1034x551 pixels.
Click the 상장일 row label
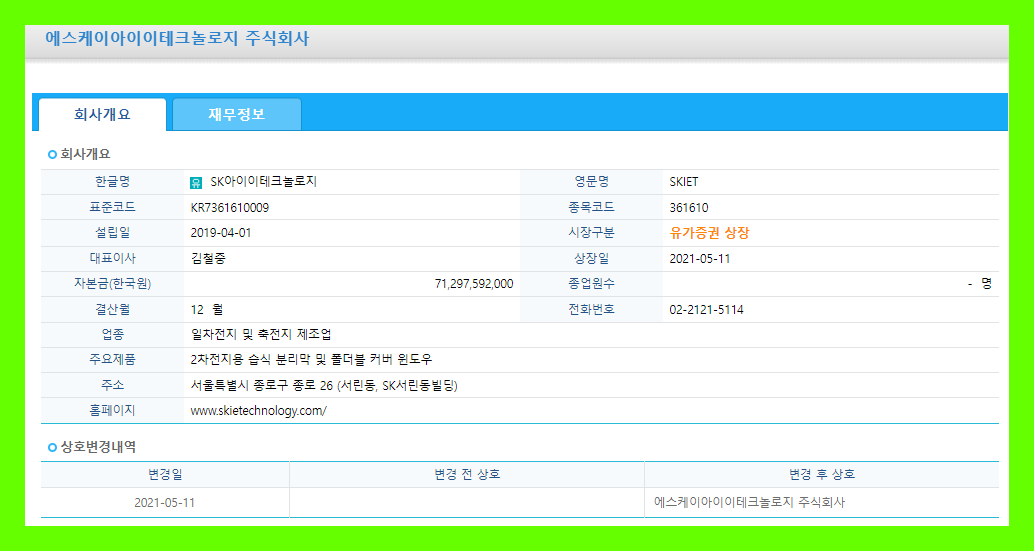592,258
